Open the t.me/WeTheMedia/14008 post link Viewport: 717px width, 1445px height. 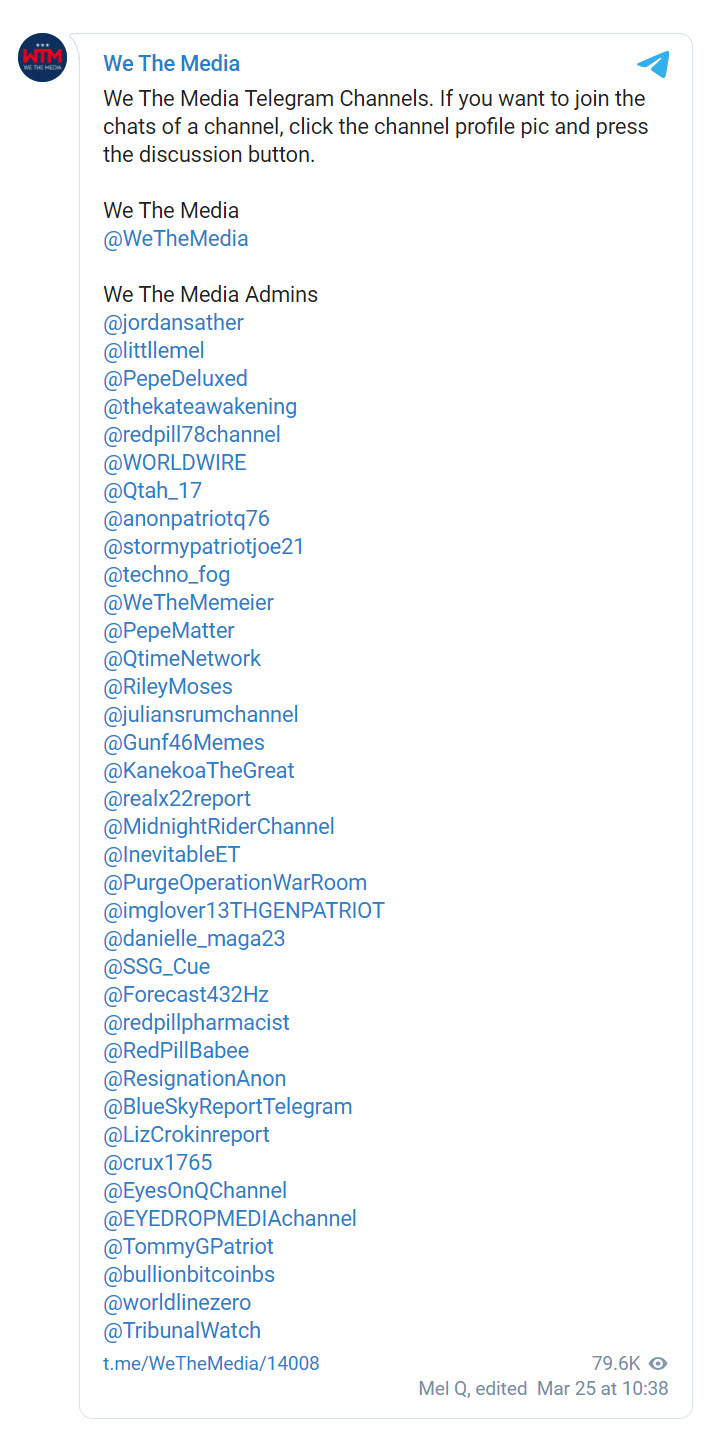(211, 1363)
